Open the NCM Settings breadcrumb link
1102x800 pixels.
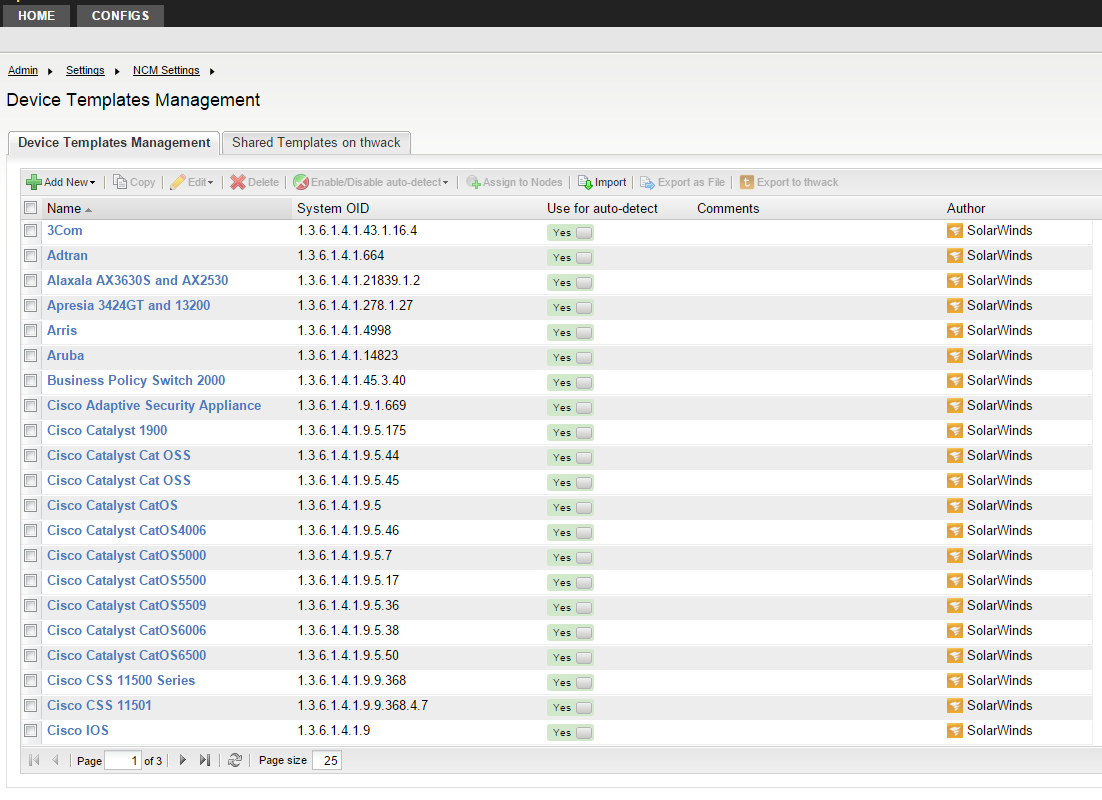(166, 70)
